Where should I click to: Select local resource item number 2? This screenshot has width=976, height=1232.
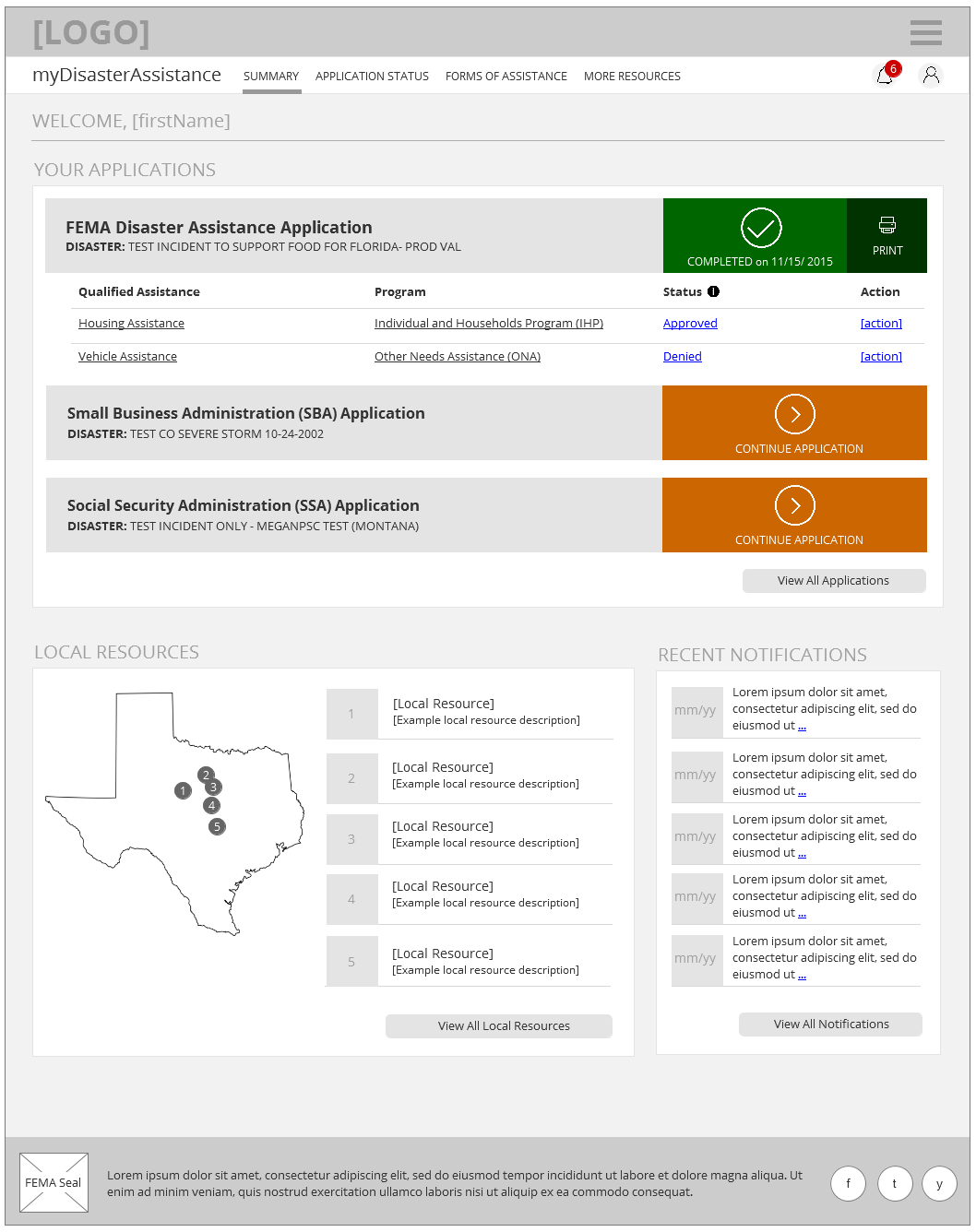(x=470, y=777)
